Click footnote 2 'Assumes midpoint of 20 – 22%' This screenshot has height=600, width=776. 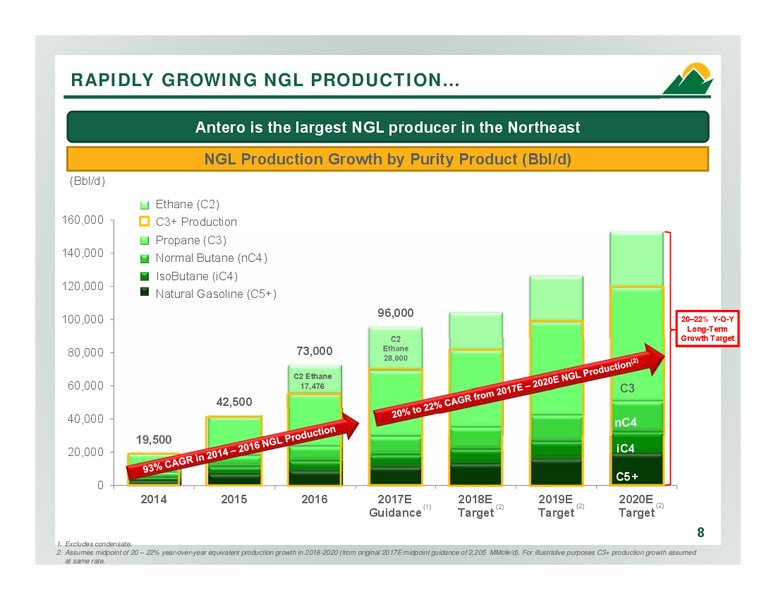[x=376, y=556]
